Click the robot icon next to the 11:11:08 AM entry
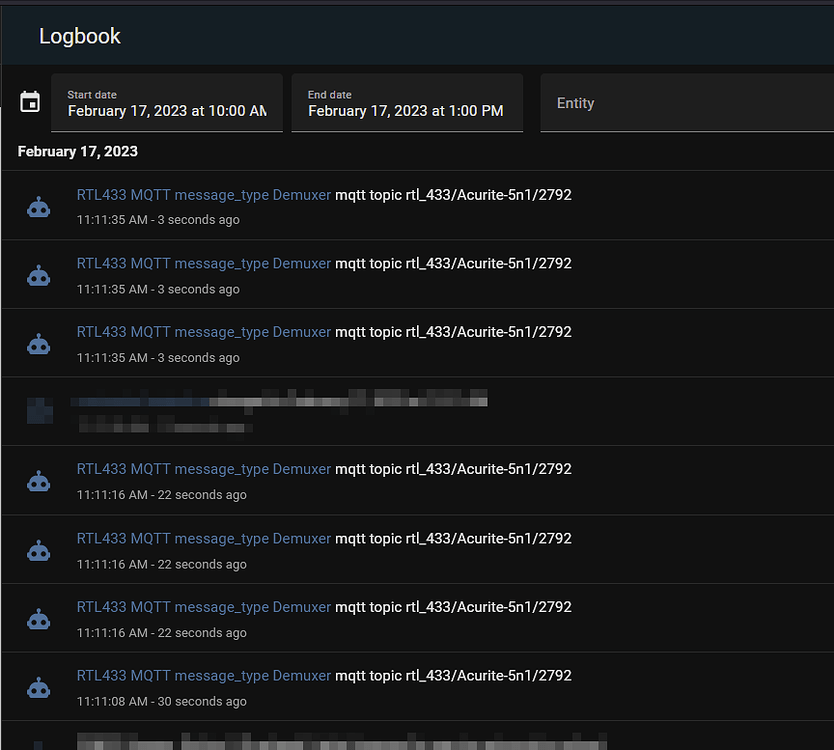The image size is (834, 750). click(x=39, y=686)
